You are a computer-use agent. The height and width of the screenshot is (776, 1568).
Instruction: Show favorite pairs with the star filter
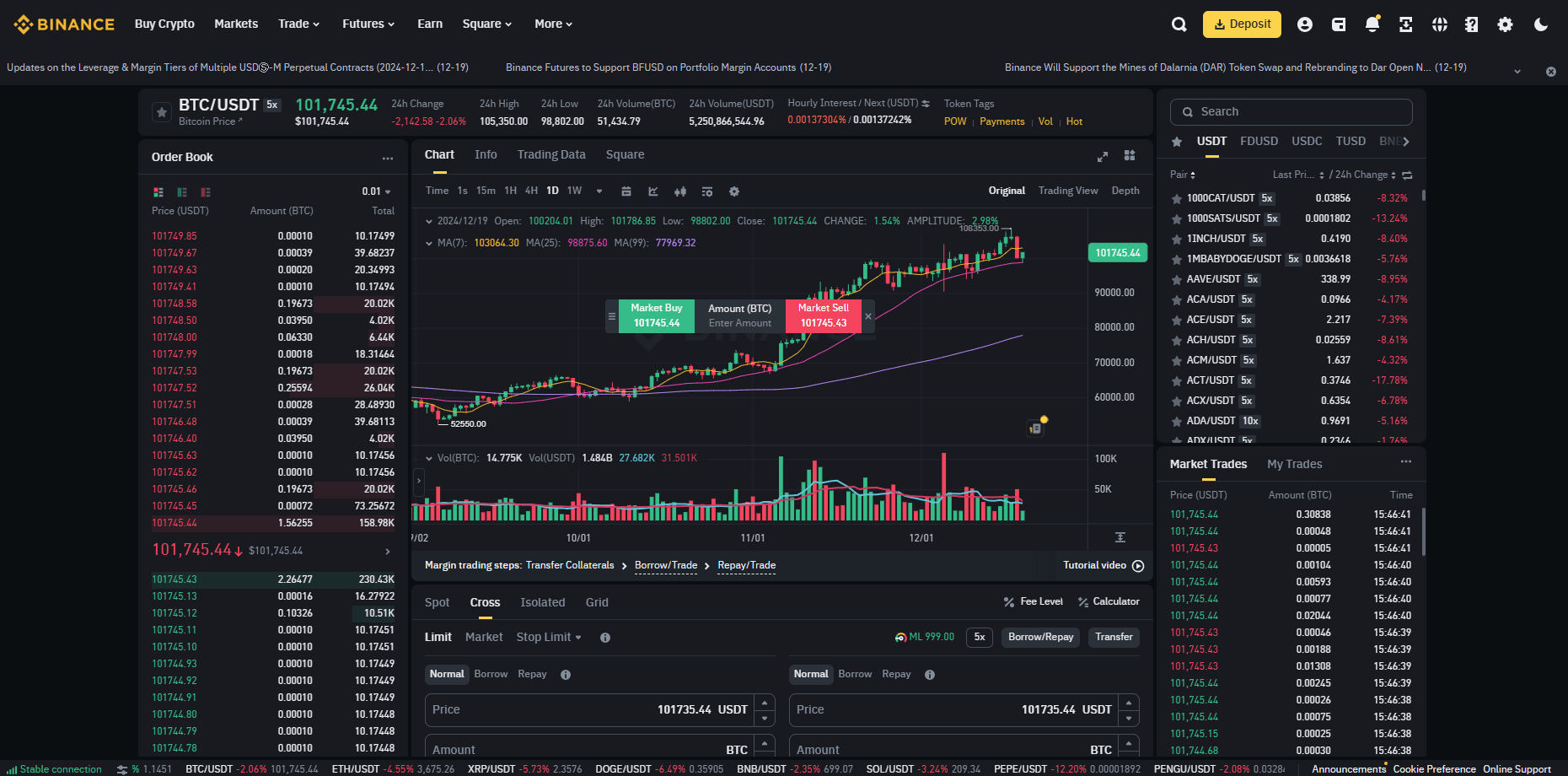pos(1177,141)
